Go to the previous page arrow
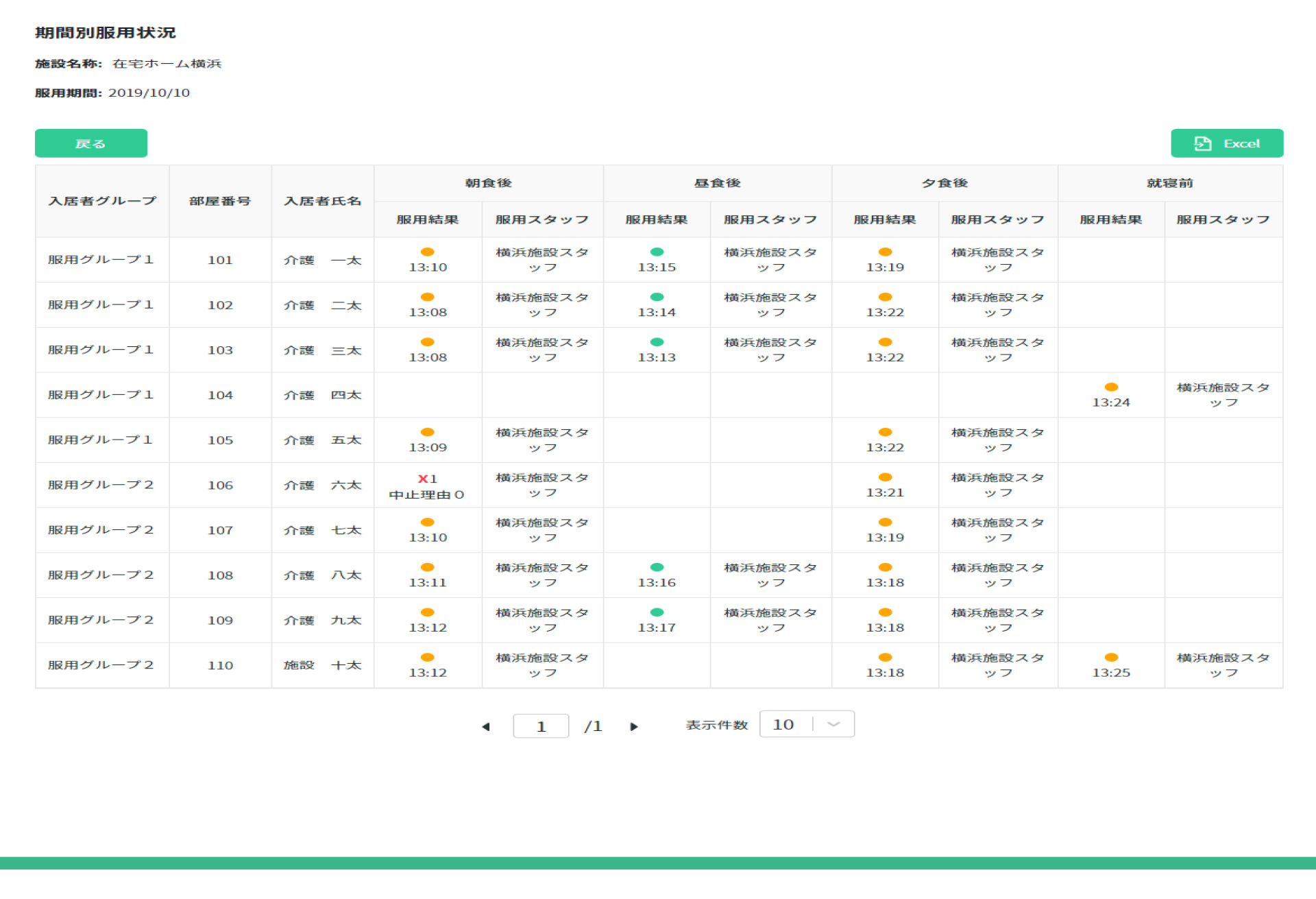This screenshot has height=899, width=1316. (485, 726)
